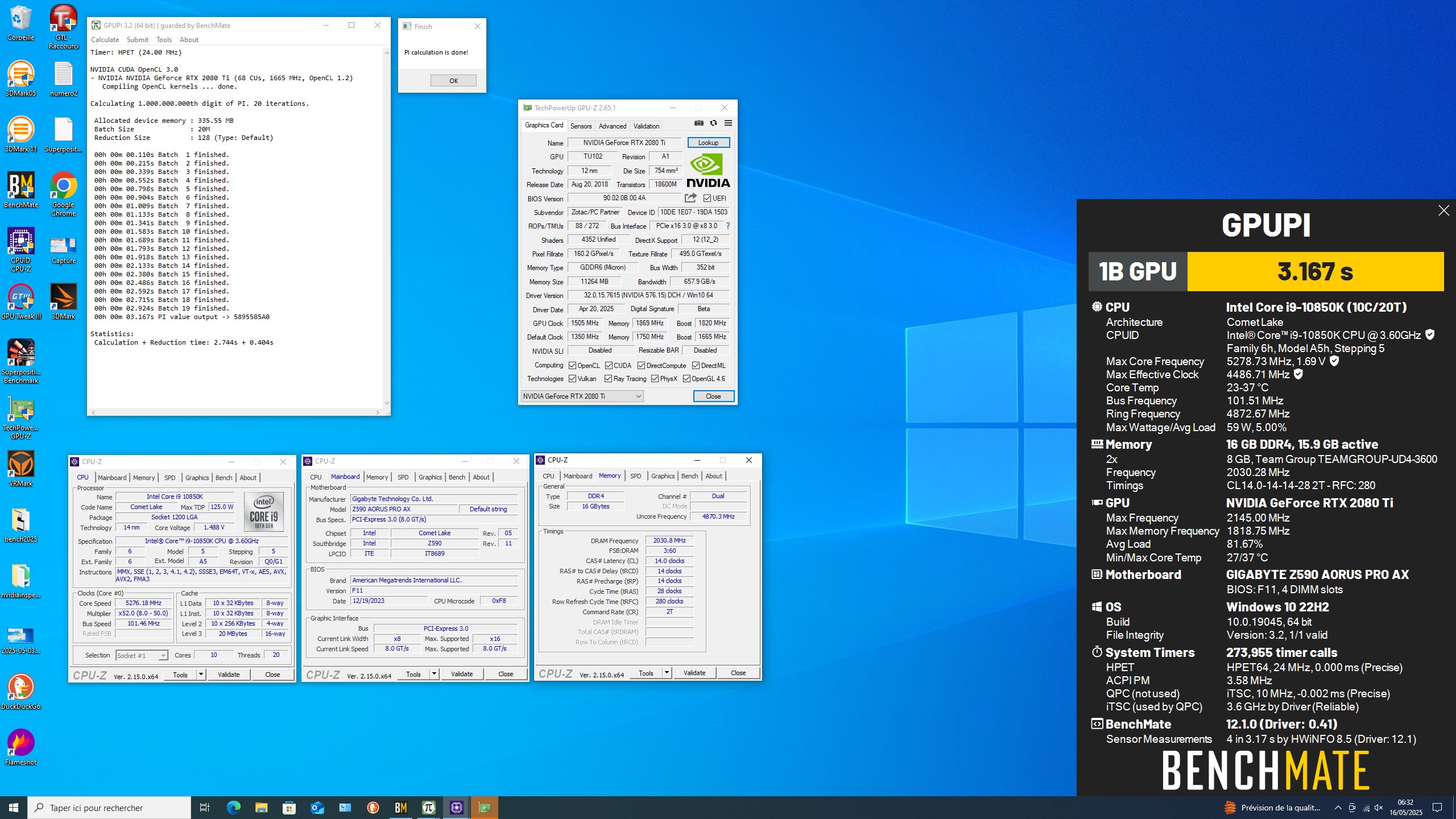Open the bench2025 desktop file

pos(20,524)
